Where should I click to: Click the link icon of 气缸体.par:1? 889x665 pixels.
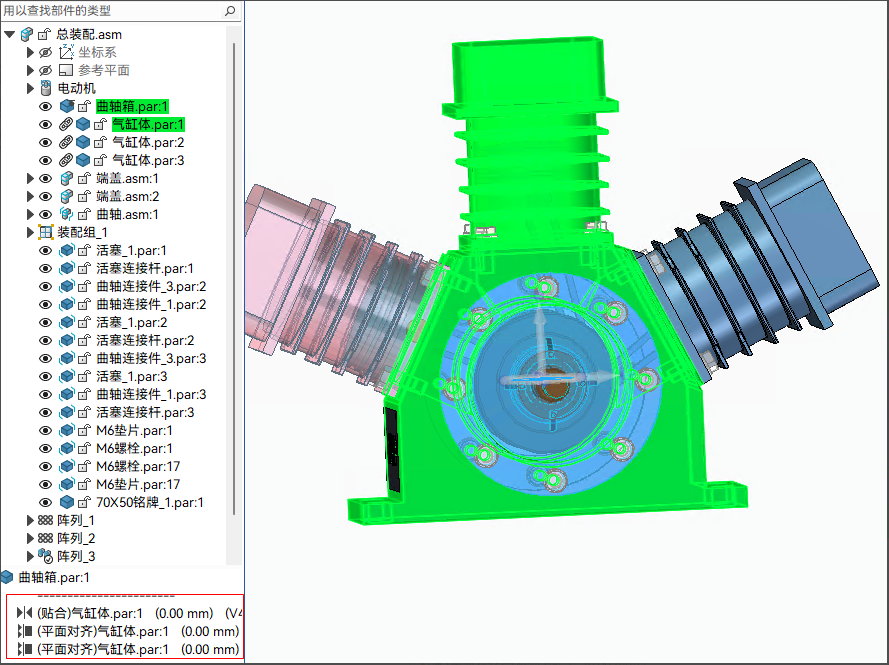click(x=66, y=125)
